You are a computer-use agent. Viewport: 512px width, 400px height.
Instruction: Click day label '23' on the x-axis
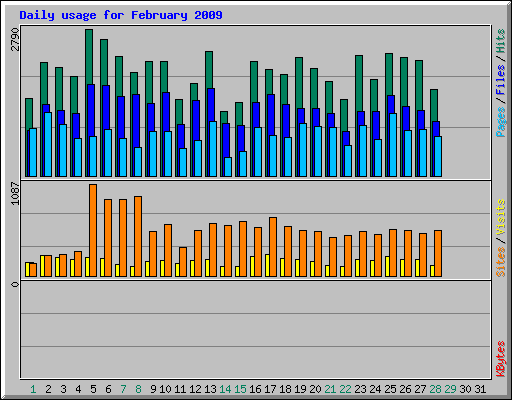(x=360, y=389)
